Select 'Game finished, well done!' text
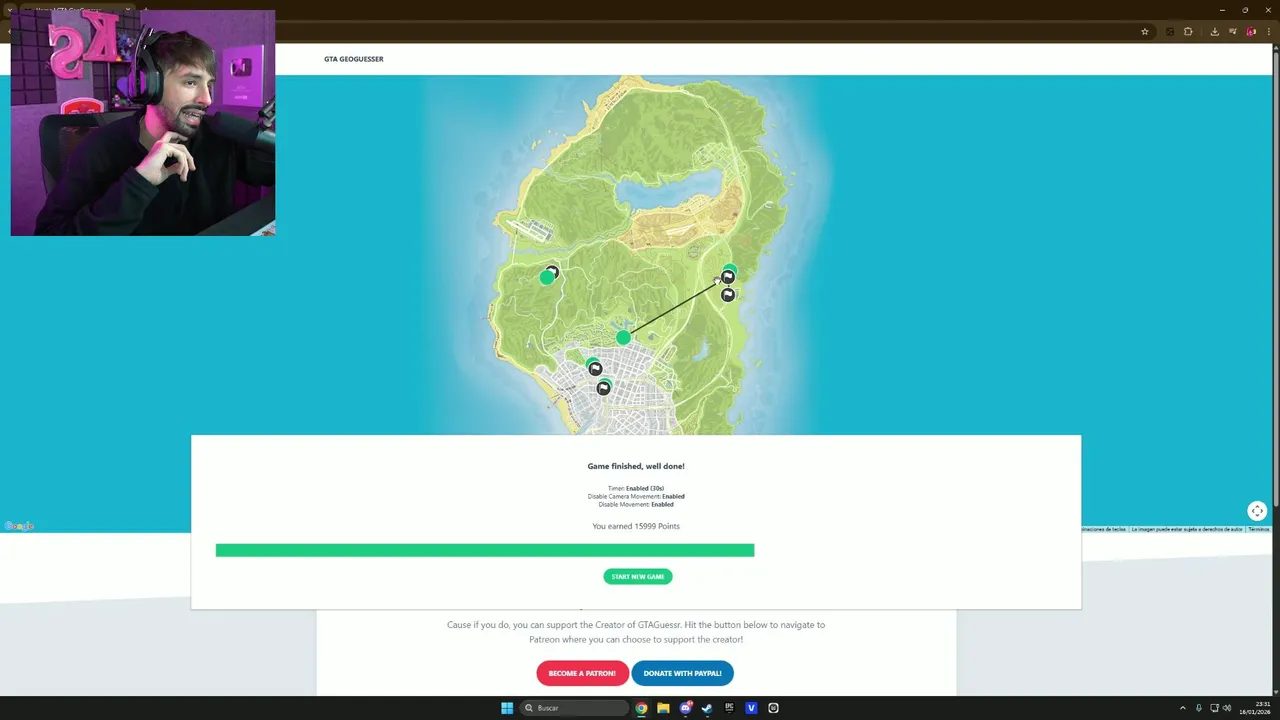 pyautogui.click(x=636, y=466)
